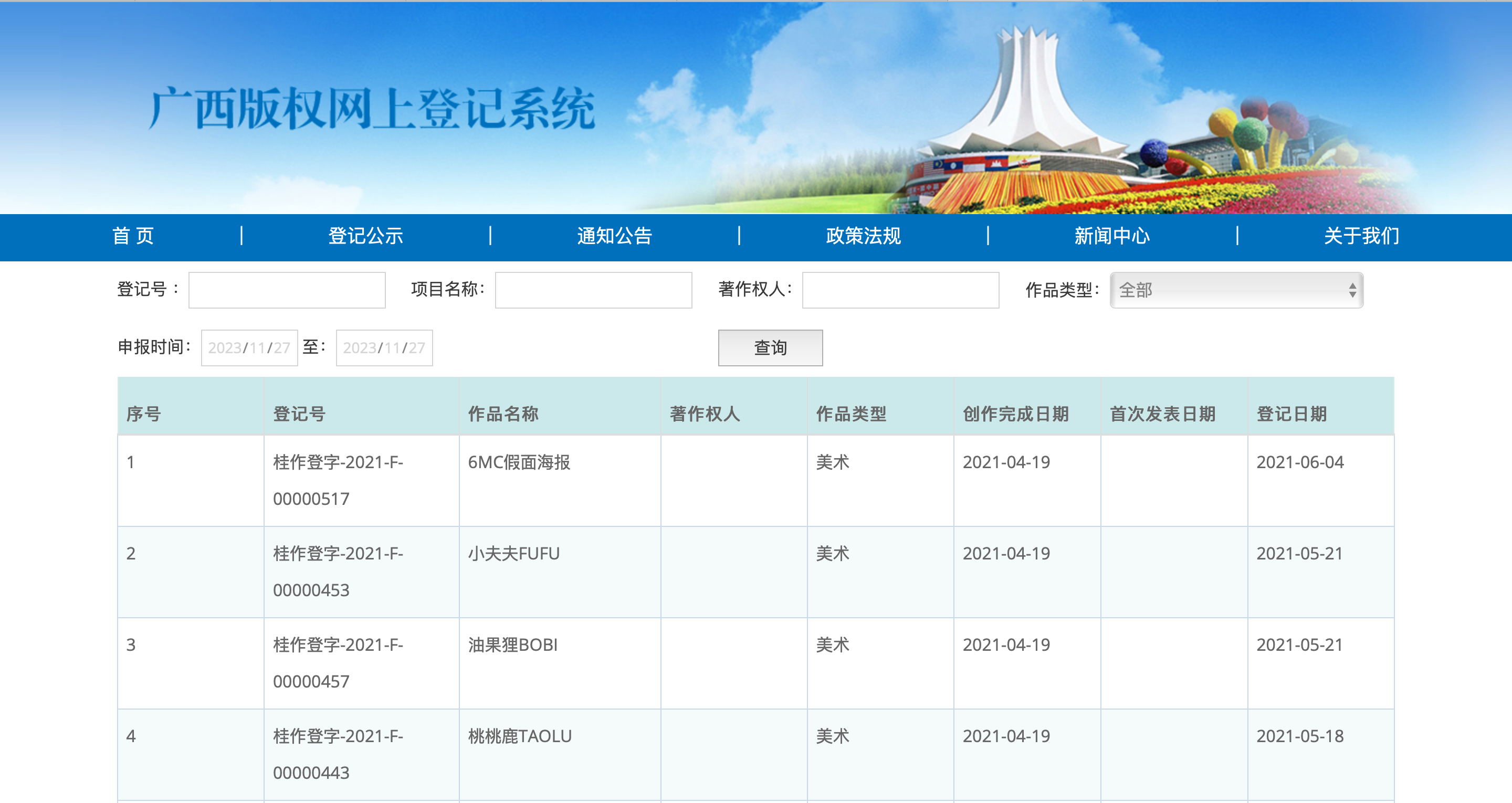Click the 作品类型 dropdown arrow stepper
Image resolution: width=1512 pixels, height=803 pixels.
(x=1352, y=290)
